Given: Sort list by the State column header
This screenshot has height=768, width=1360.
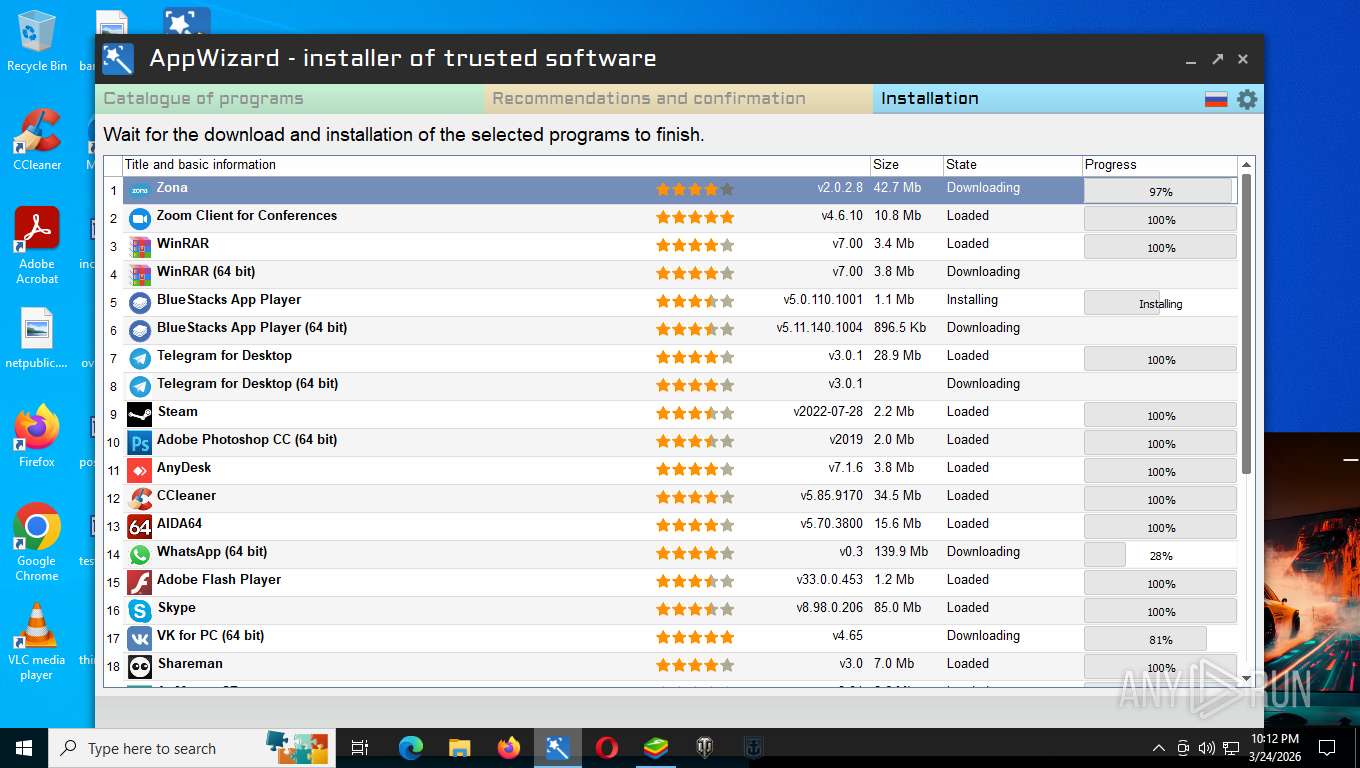Looking at the screenshot, I should coord(1012,165).
